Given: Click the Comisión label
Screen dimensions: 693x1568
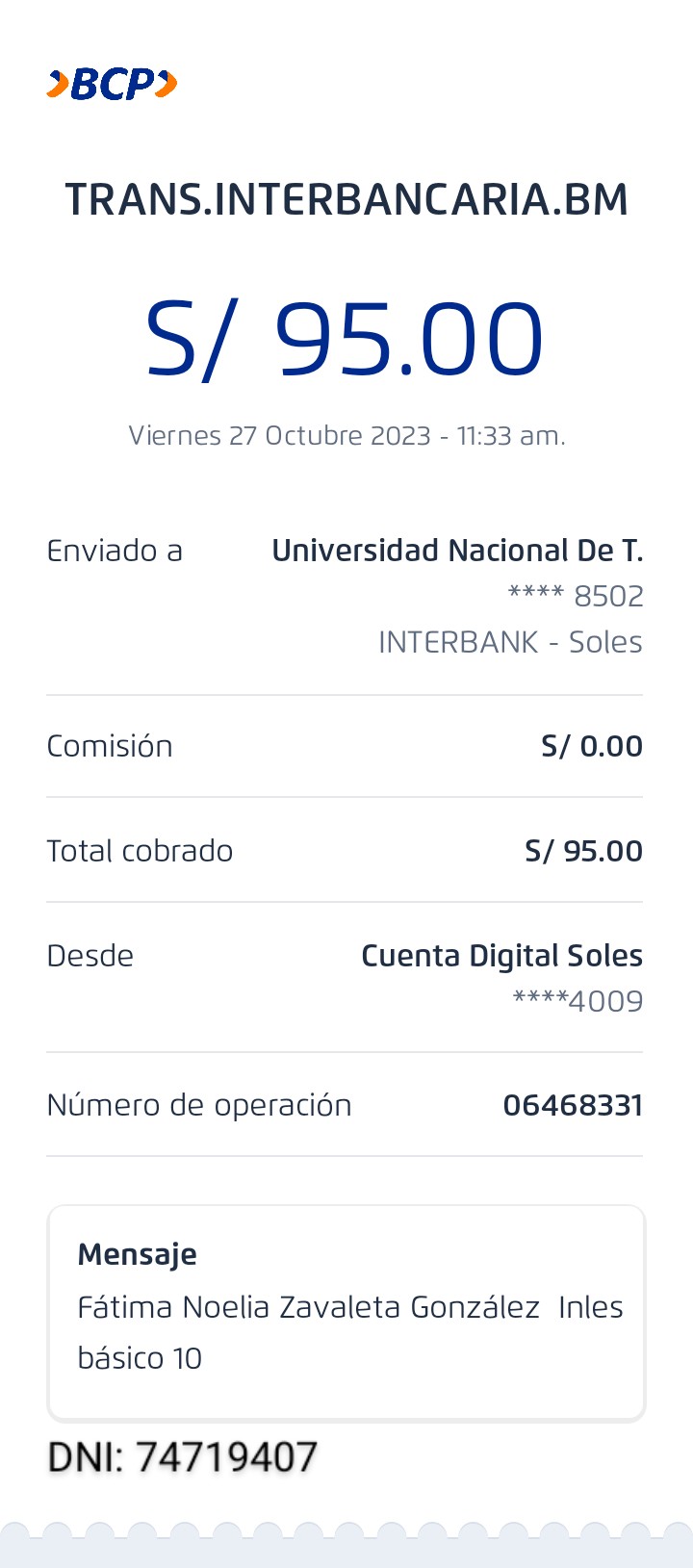Looking at the screenshot, I should pyautogui.click(x=110, y=746).
